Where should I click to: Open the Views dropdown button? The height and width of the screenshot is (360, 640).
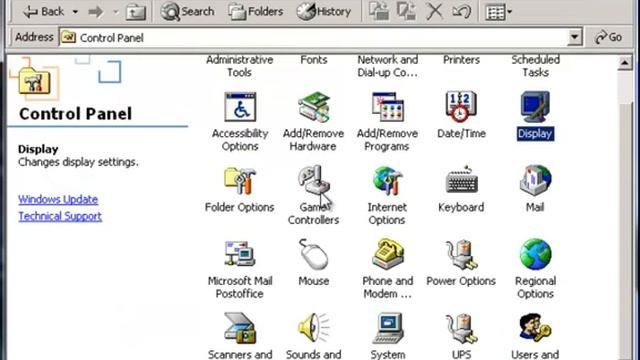498,12
